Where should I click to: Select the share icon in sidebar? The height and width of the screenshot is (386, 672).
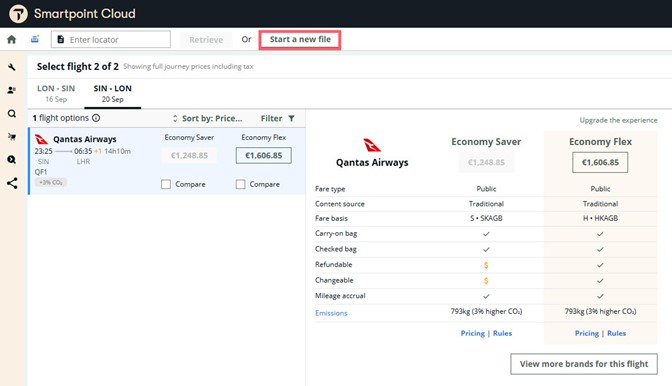tap(12, 183)
